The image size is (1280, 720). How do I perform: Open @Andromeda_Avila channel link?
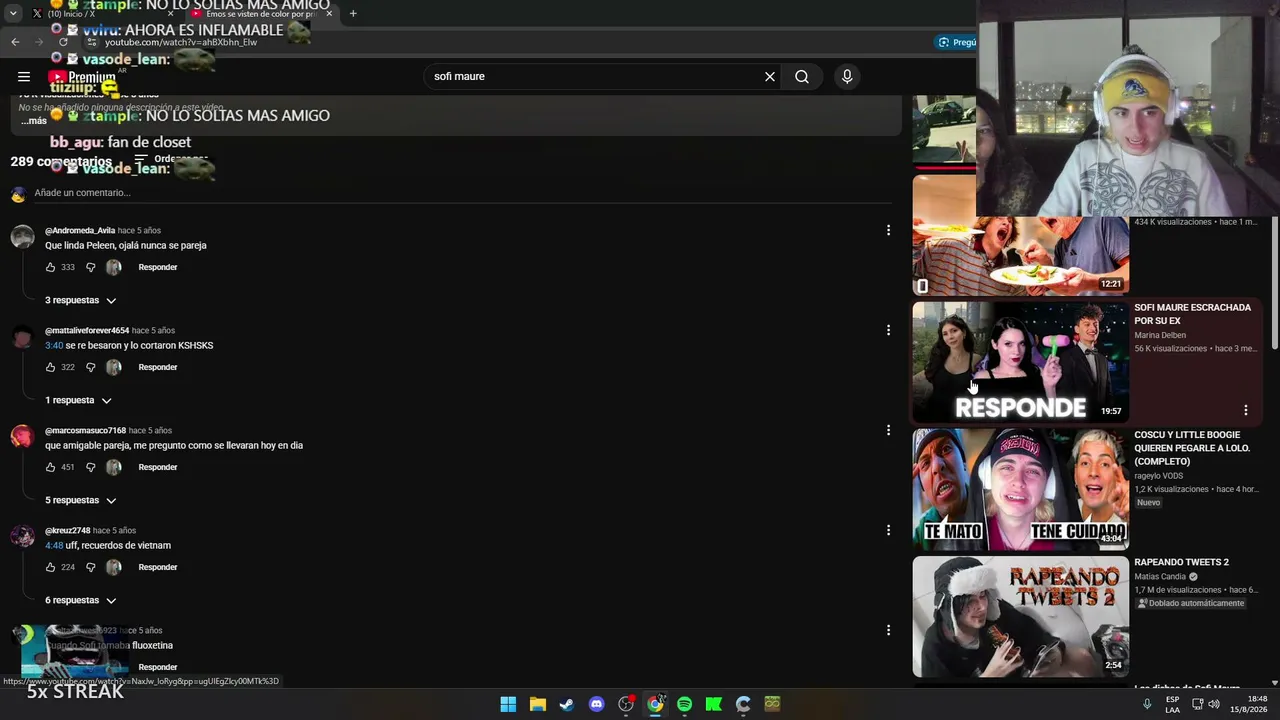(80, 230)
